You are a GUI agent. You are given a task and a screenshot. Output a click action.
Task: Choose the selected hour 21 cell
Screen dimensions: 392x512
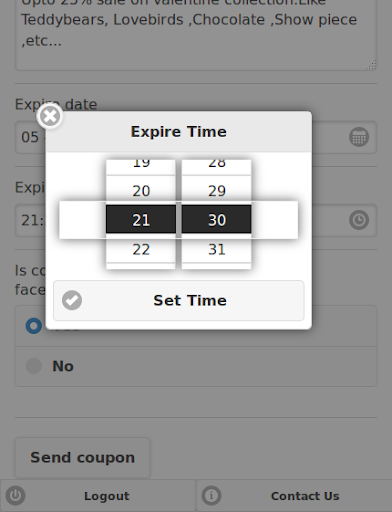click(141, 219)
